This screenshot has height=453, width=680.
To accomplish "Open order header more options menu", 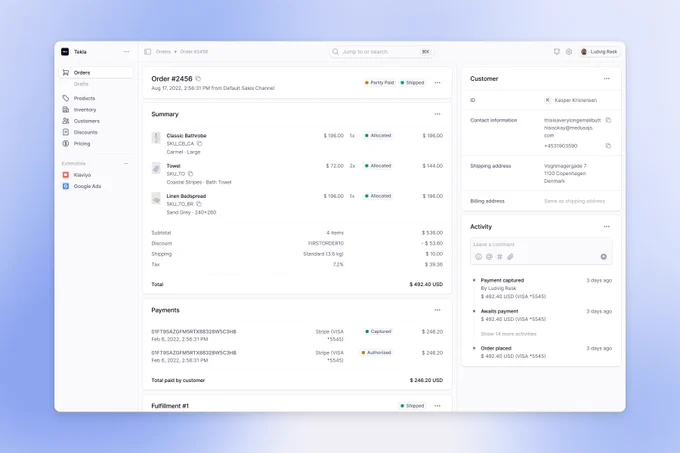I will 437,82.
